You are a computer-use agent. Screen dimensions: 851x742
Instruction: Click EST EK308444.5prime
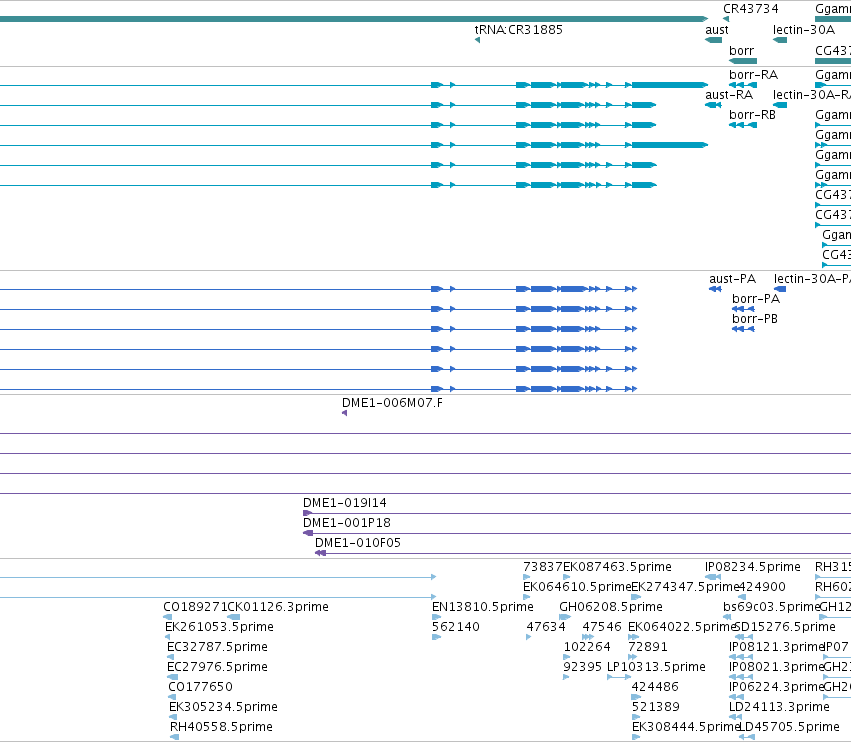pyautogui.click(x=686, y=727)
